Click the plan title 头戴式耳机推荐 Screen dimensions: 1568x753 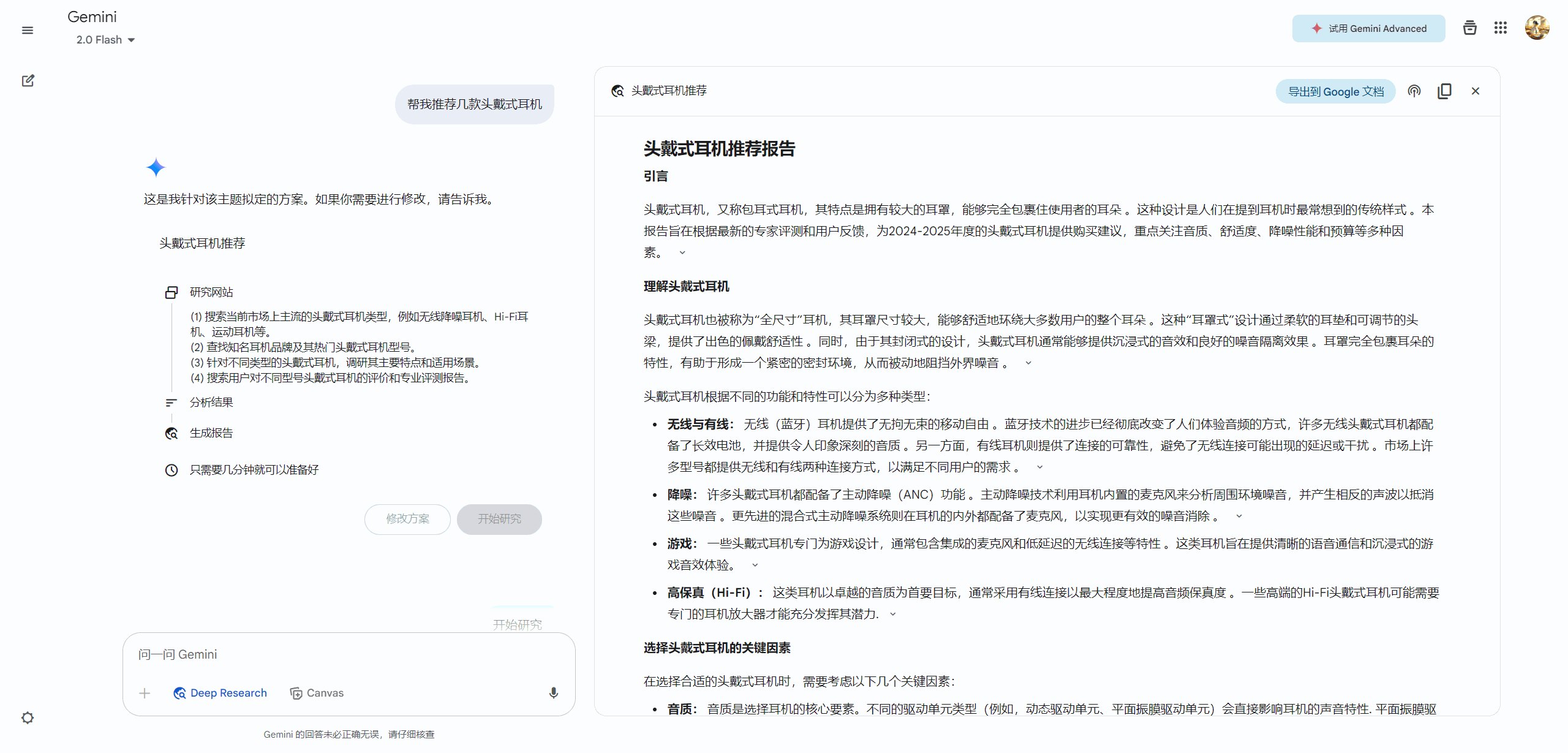point(202,243)
